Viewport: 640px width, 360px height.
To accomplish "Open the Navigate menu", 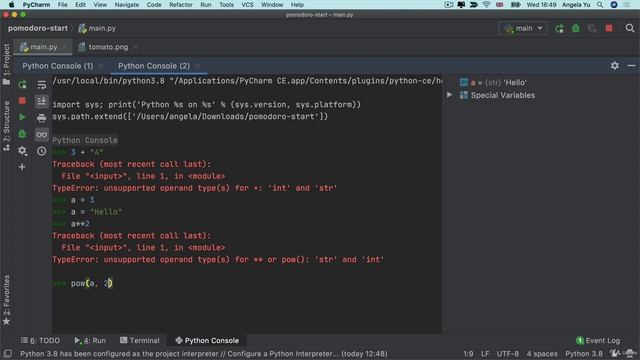I will pyautogui.click(x=127, y=5).
